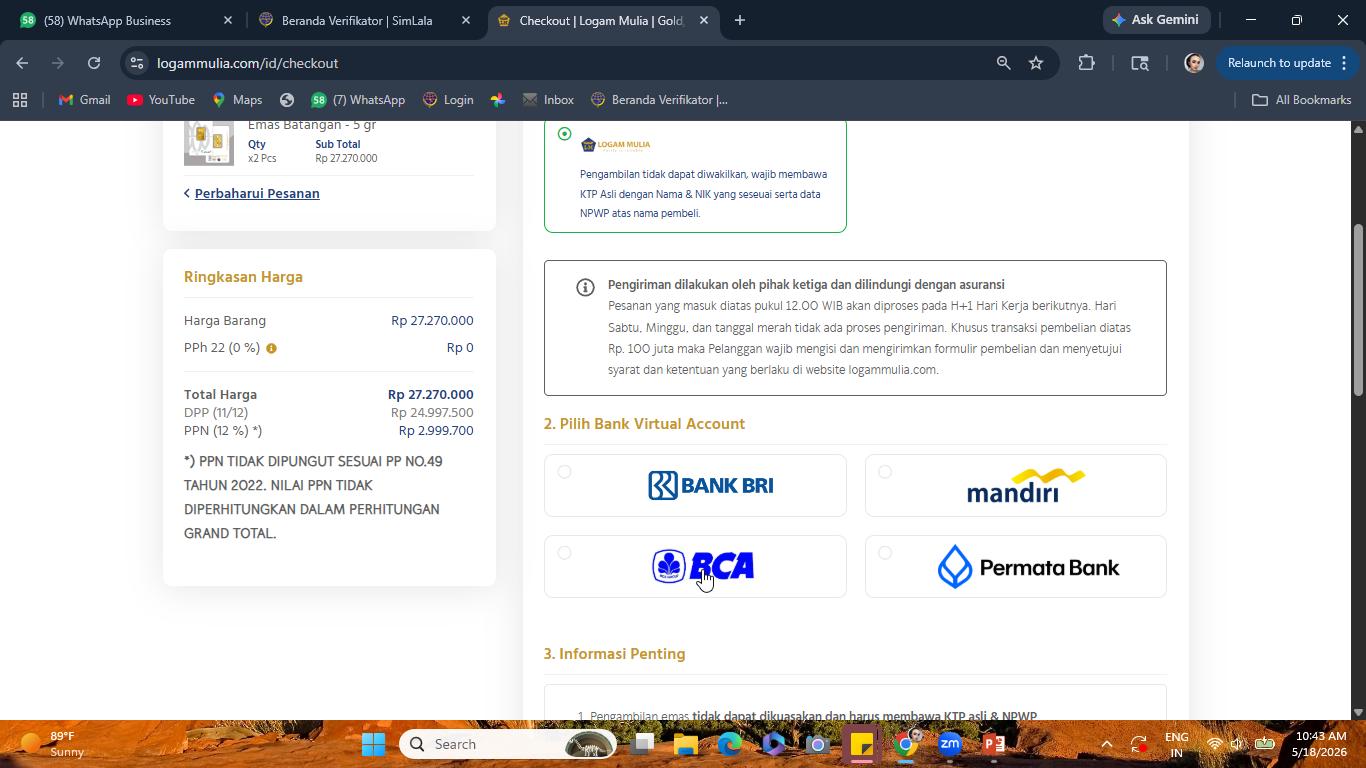
Task: Open the Extensions puzzle icon
Action: pyautogui.click(x=1086, y=63)
